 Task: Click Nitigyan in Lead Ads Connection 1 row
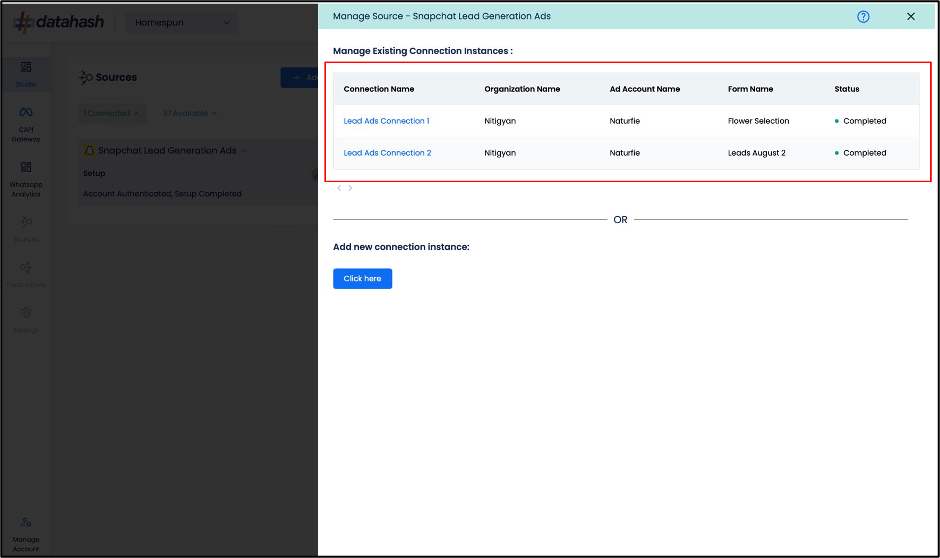pos(500,121)
